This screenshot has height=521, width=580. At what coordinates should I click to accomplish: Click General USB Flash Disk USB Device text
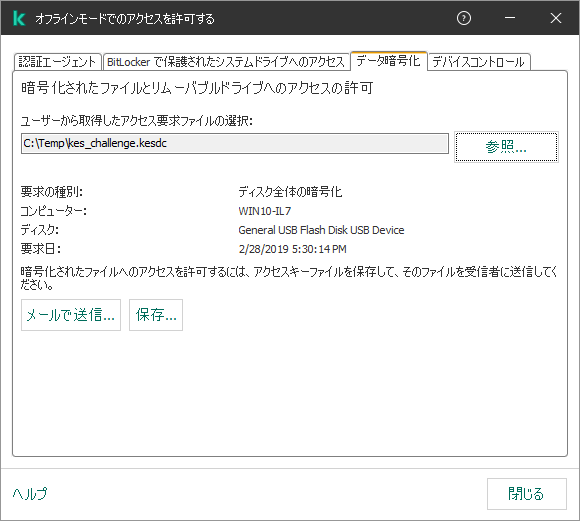pyautogui.click(x=321, y=230)
